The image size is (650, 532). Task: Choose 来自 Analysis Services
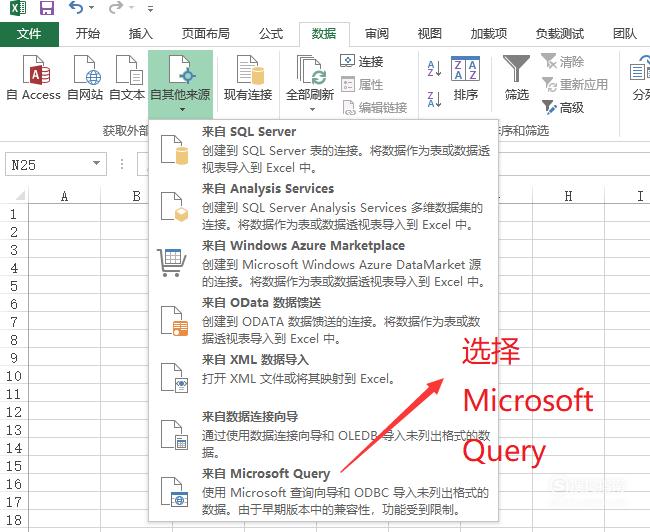[x=323, y=206]
